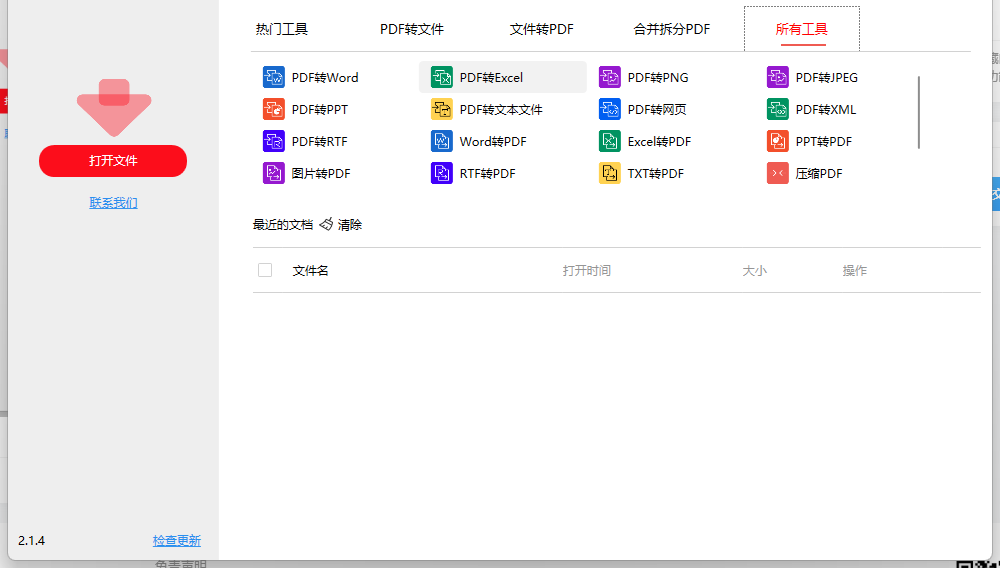Image resolution: width=1000 pixels, height=568 pixels.
Task: Select the PDF转Excel tool icon
Action: tap(442, 77)
